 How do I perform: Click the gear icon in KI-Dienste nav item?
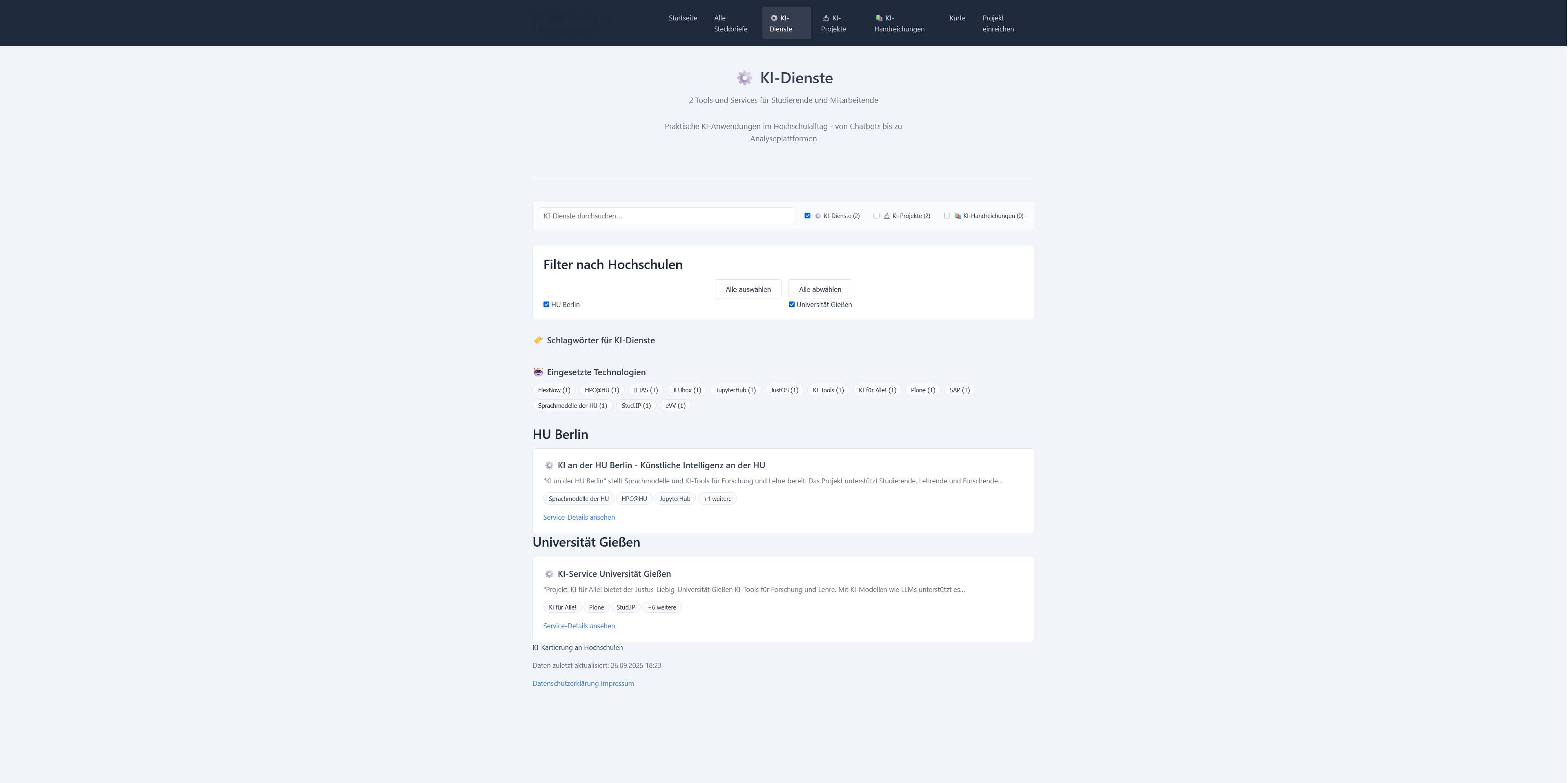(774, 18)
